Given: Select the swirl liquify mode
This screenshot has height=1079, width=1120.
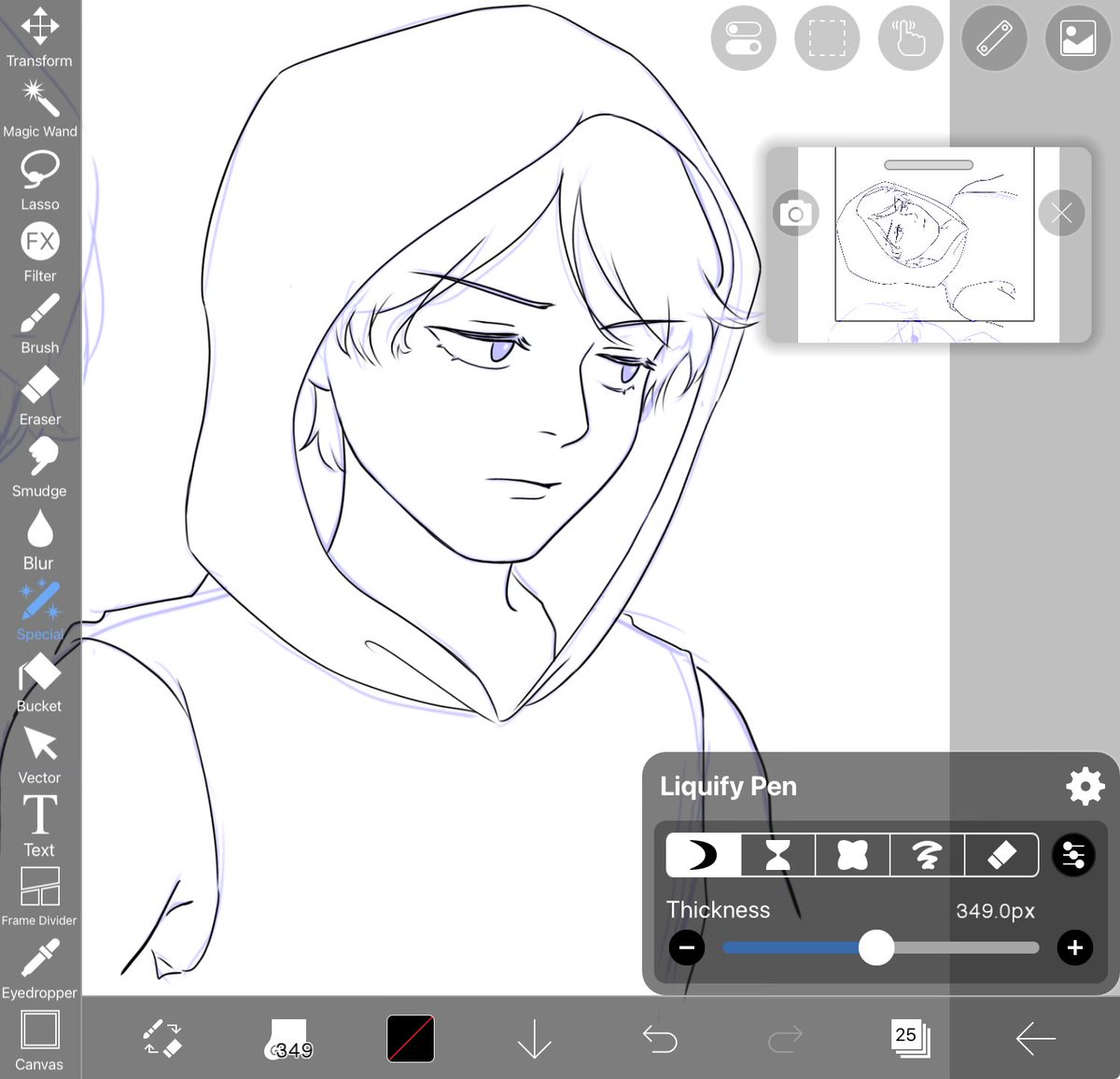Looking at the screenshot, I should coord(927,855).
